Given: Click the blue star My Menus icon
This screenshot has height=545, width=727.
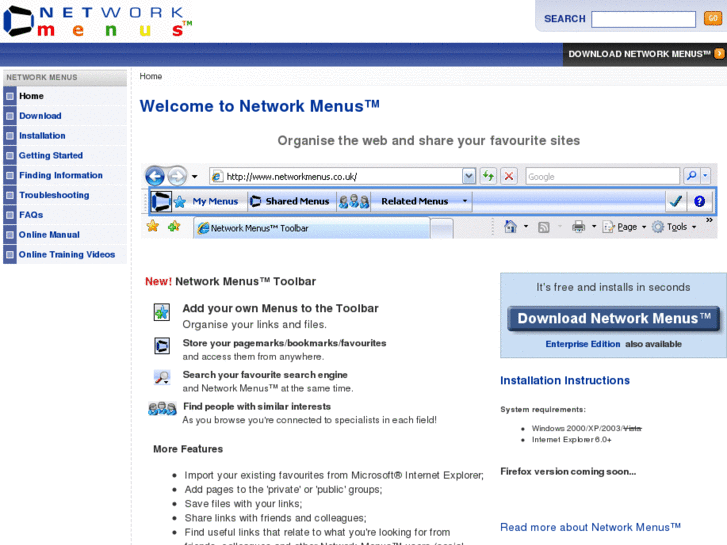Looking at the screenshot, I should point(180,202).
